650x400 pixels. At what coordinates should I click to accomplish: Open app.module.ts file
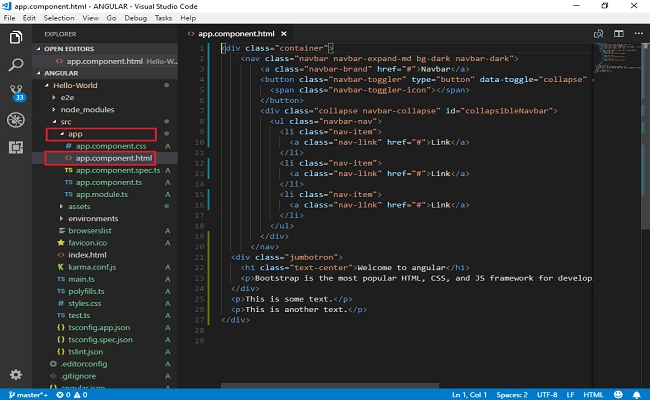[x=105, y=194]
